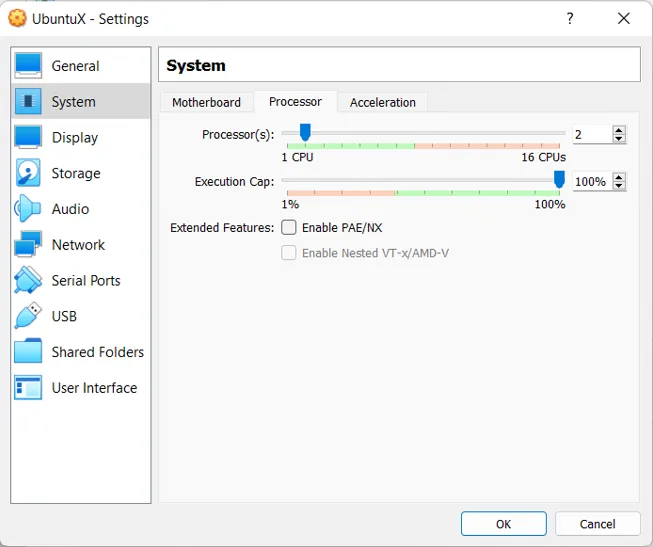Decrease execution cap with down arrow
The width and height of the screenshot is (653, 547).
pos(619,185)
